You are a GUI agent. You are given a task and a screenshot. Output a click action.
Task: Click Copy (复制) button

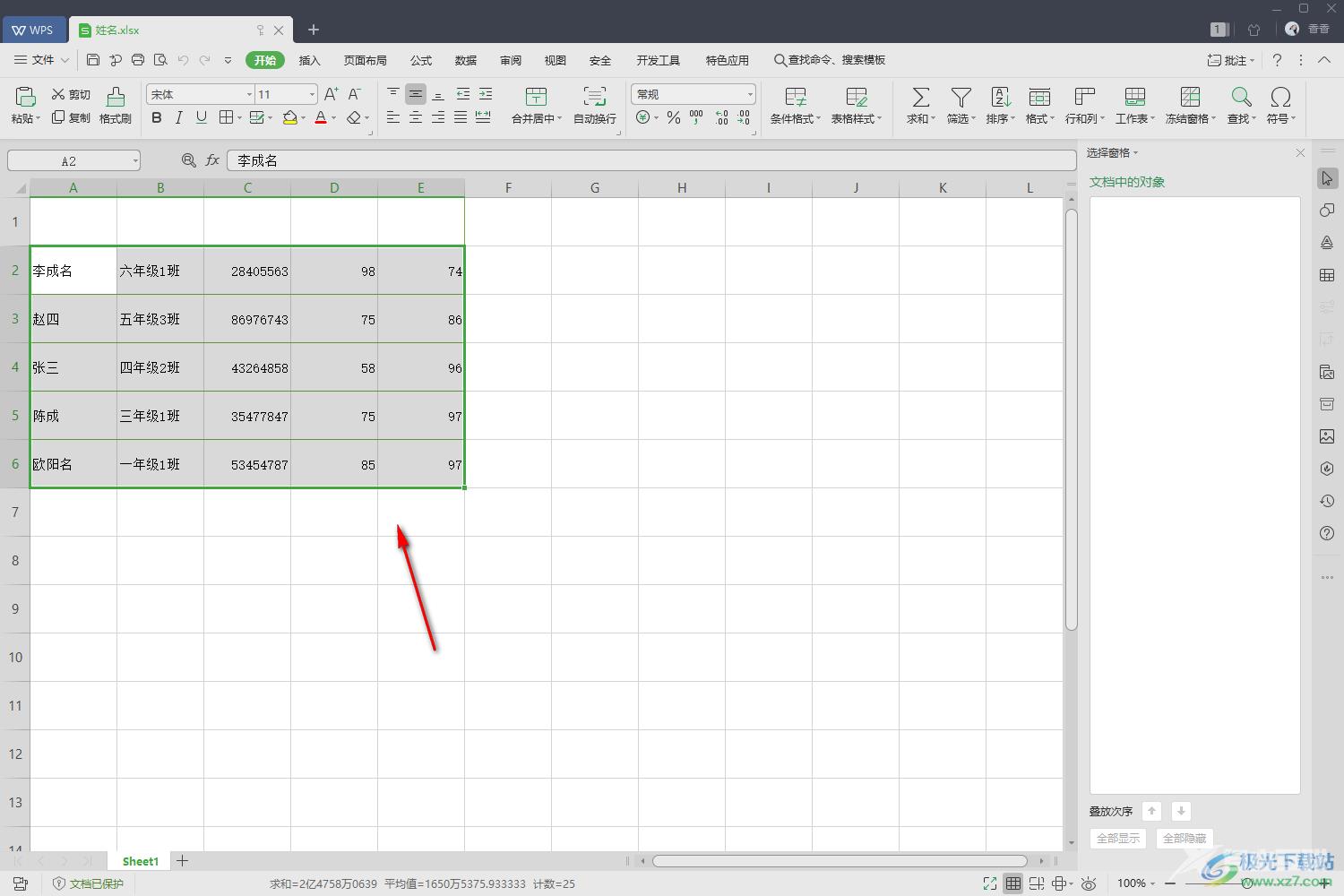click(71, 117)
